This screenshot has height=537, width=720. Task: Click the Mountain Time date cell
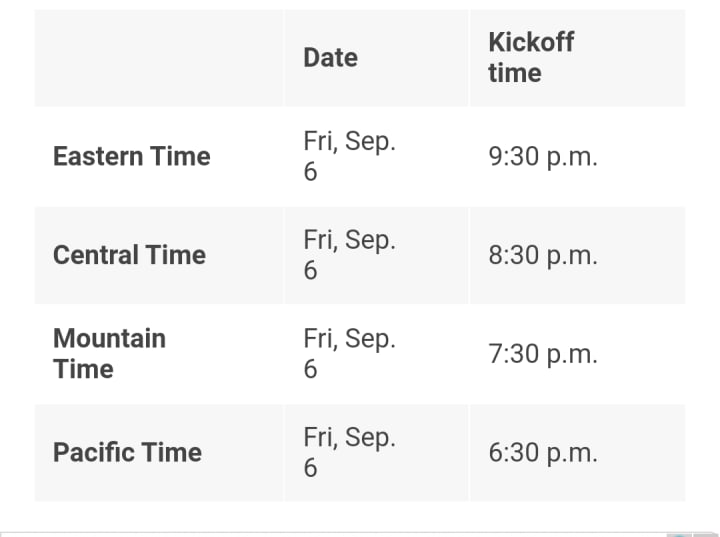click(349, 353)
